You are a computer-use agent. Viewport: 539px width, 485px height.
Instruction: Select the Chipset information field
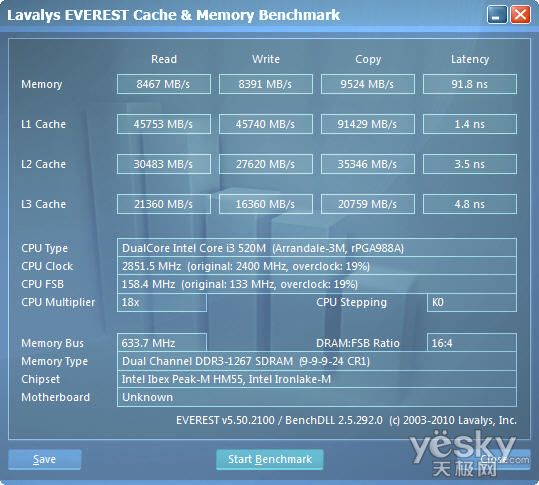317,379
